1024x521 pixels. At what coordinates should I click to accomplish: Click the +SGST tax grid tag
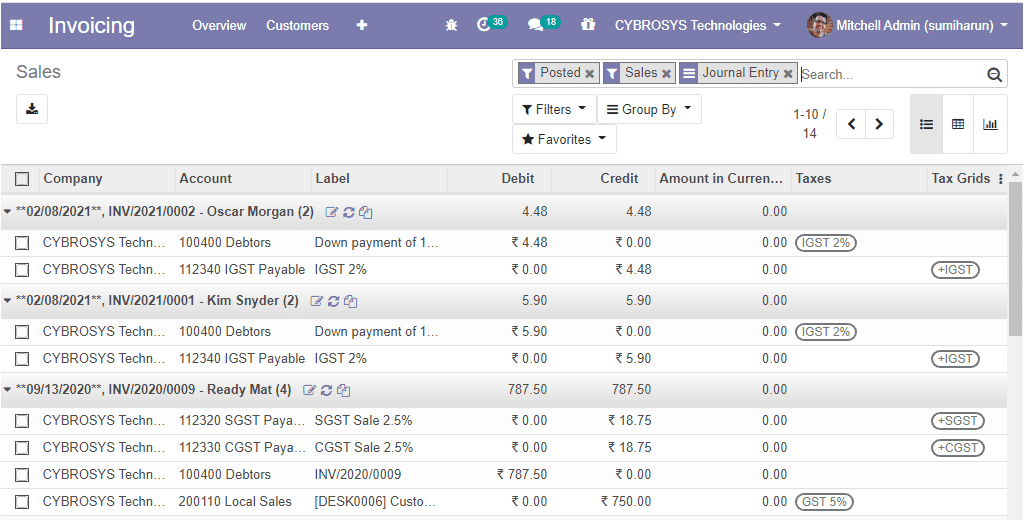(957, 421)
